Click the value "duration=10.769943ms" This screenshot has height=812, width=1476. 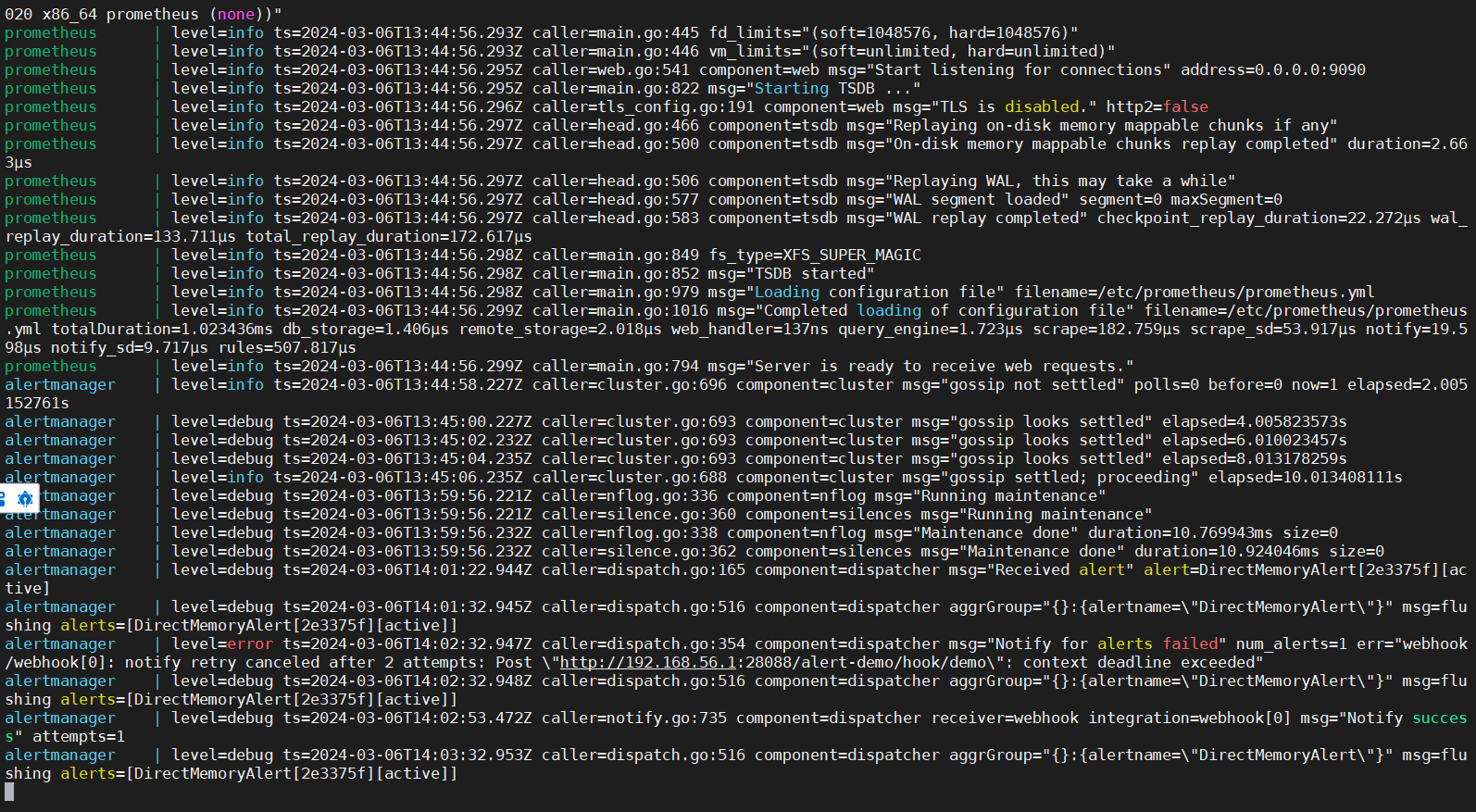(1181, 532)
